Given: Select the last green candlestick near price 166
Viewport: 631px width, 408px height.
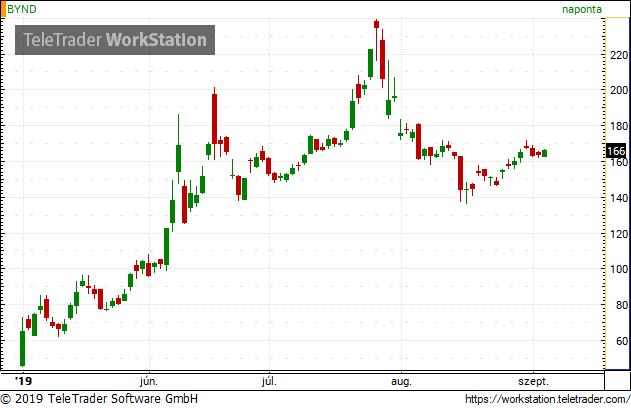Looking at the screenshot, I should [544, 153].
